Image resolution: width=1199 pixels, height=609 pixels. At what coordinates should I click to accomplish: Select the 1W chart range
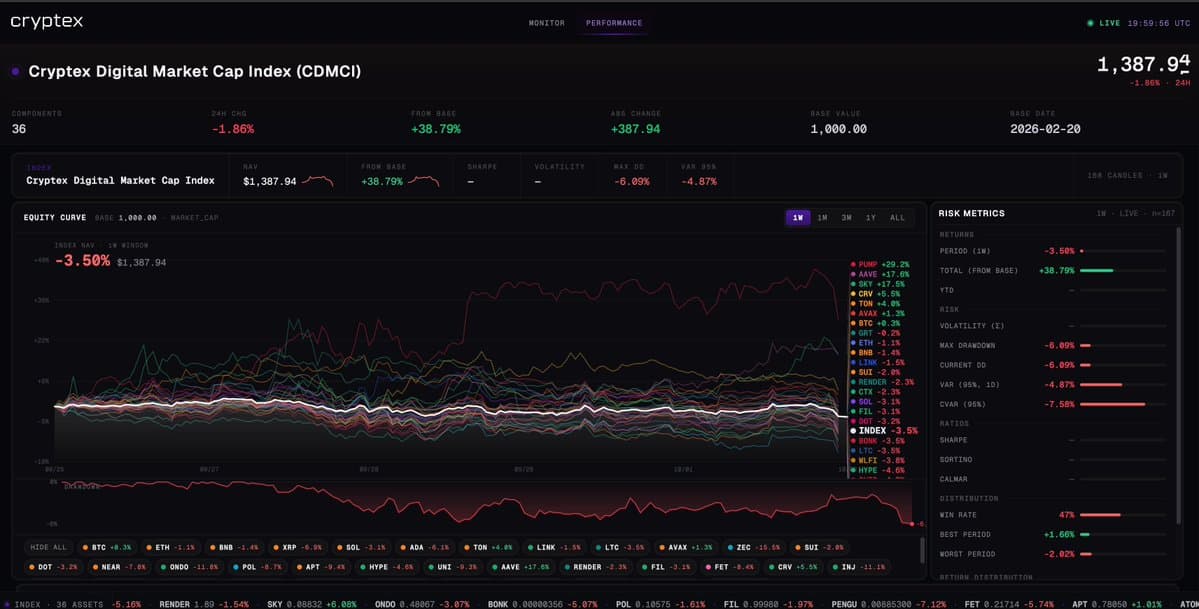point(798,218)
